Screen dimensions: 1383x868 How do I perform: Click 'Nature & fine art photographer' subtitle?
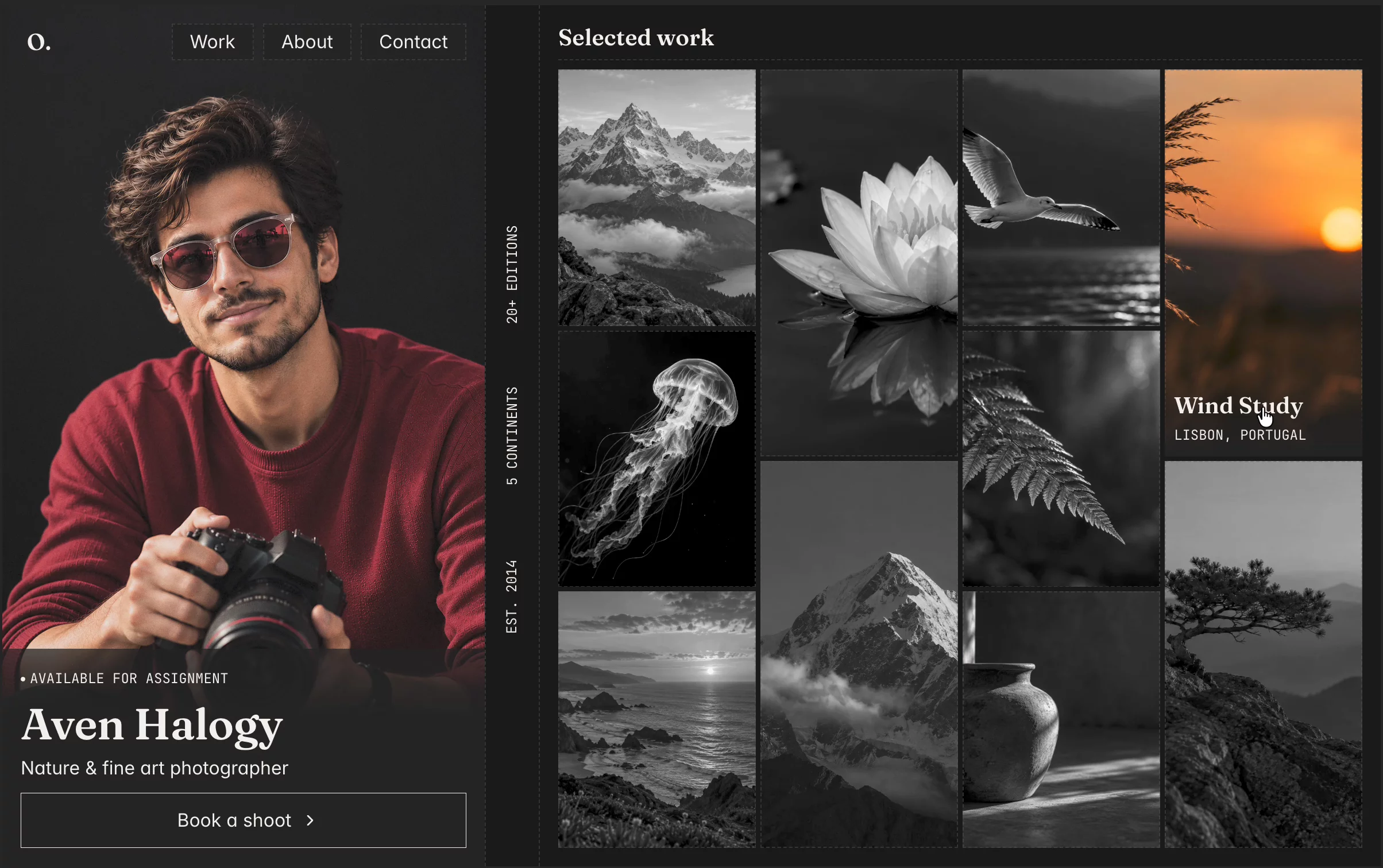point(154,768)
